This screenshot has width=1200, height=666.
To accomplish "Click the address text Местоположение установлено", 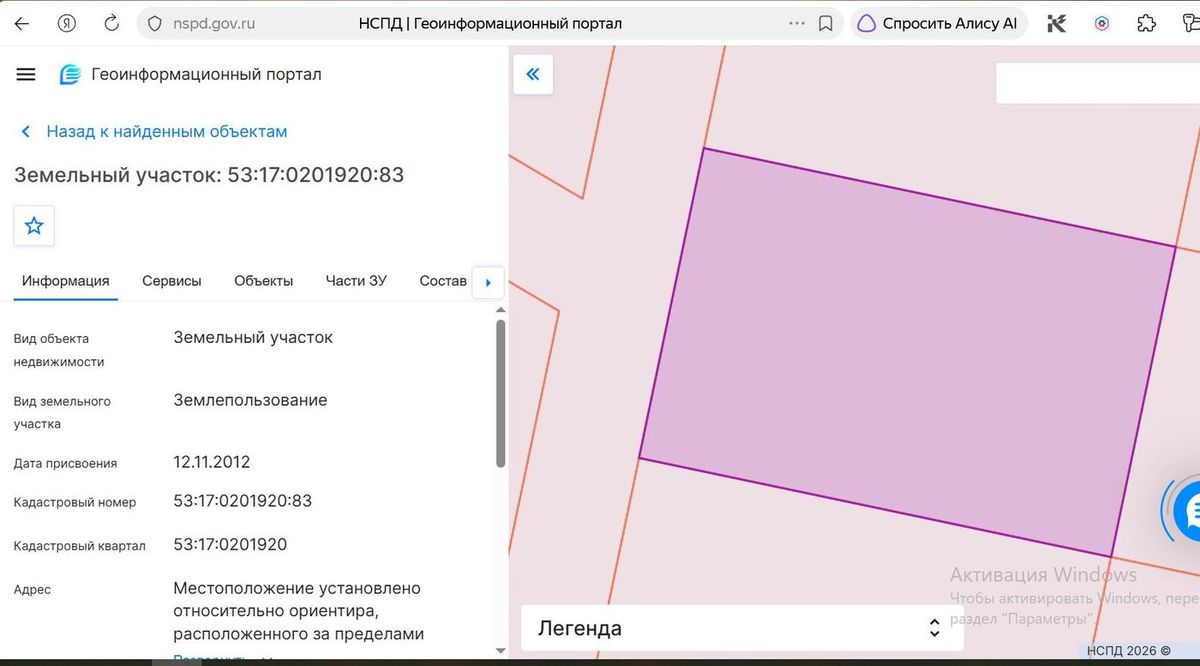I will [297, 588].
